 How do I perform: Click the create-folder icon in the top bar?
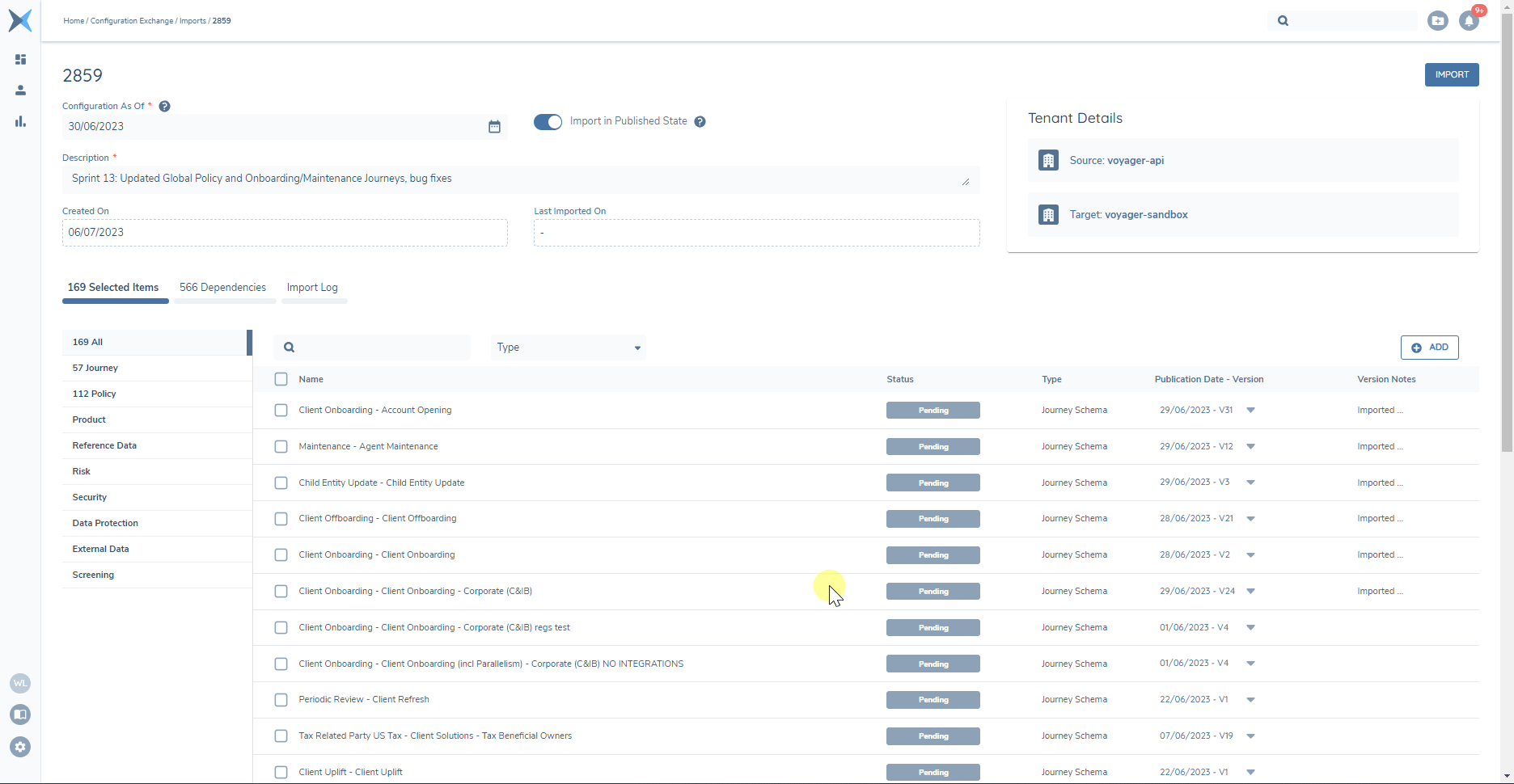pyautogui.click(x=1438, y=21)
